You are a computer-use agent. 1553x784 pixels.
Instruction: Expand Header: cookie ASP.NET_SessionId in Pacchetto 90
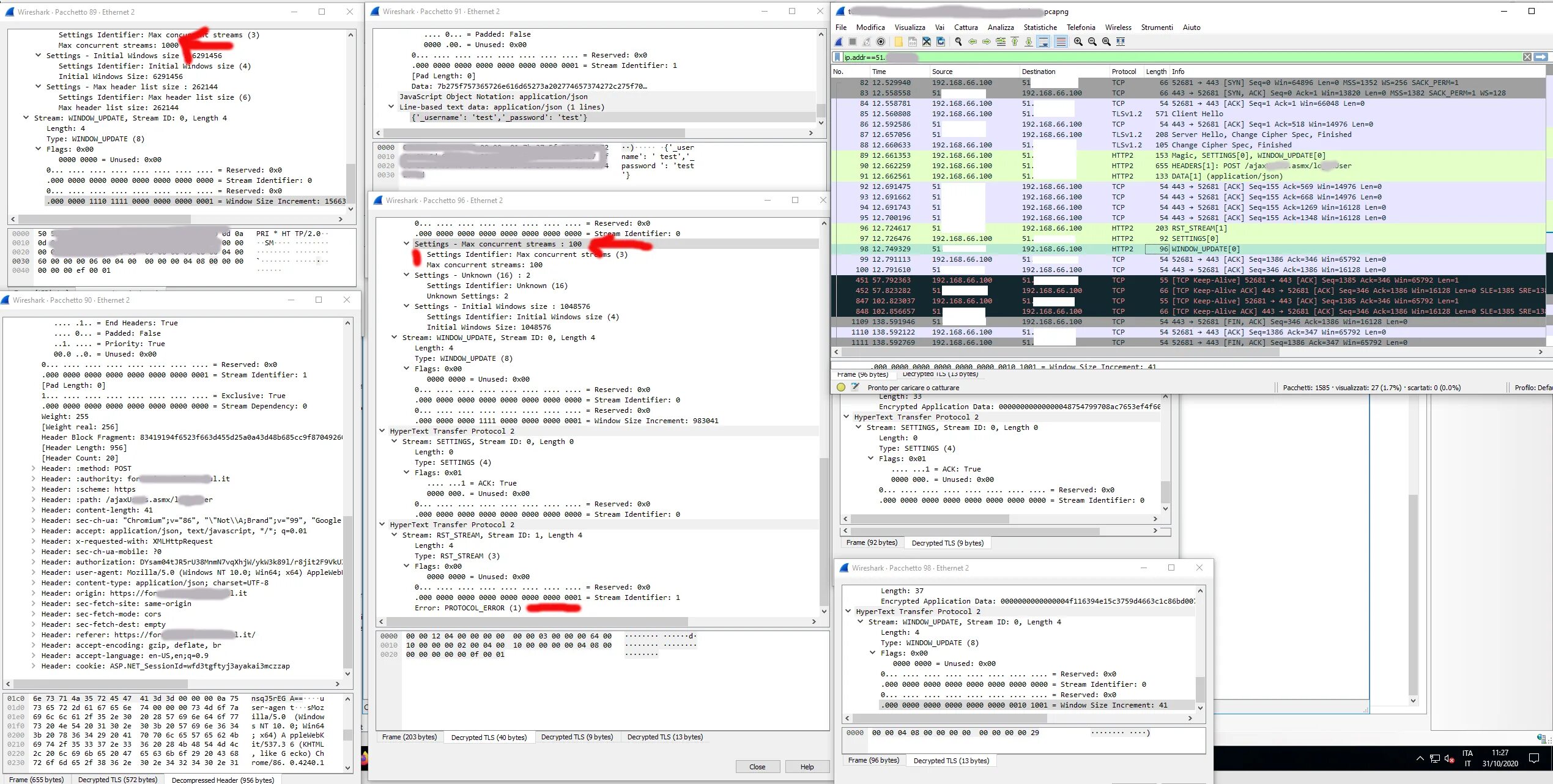(34, 666)
